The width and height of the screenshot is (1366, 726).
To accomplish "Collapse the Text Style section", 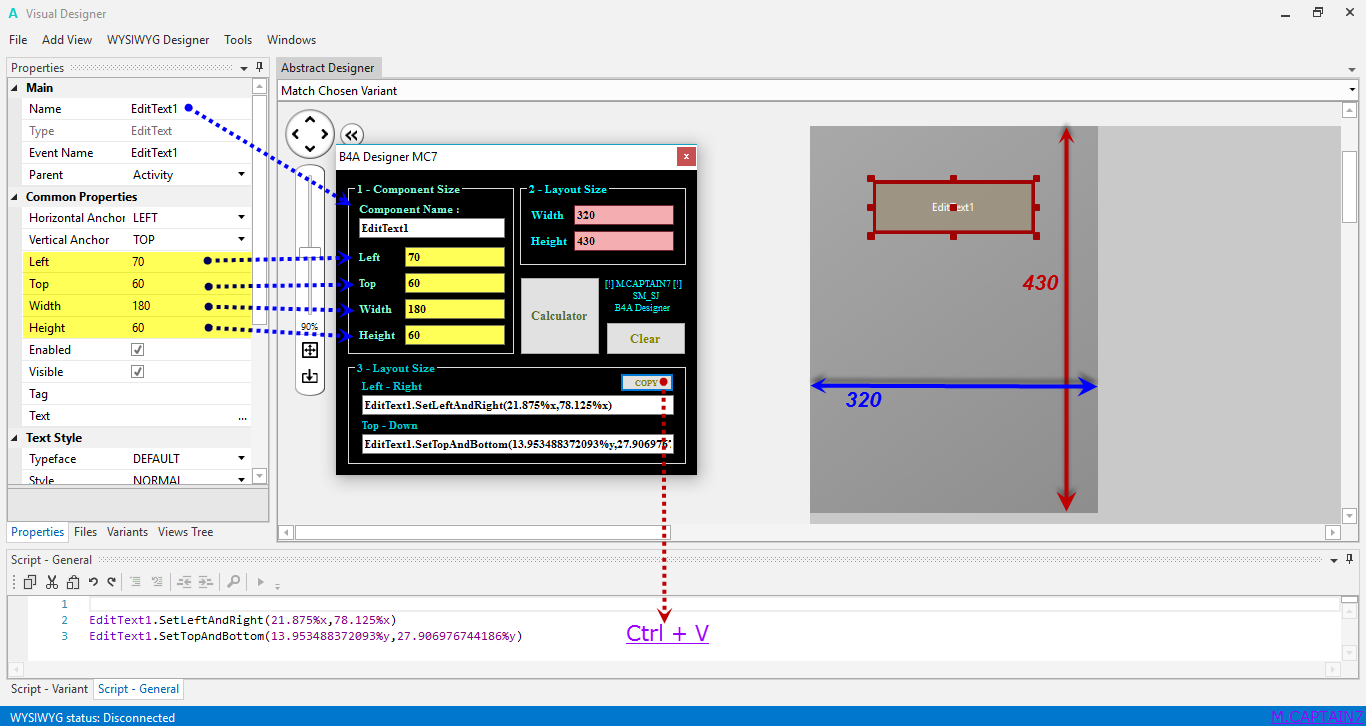I will click(x=15, y=438).
